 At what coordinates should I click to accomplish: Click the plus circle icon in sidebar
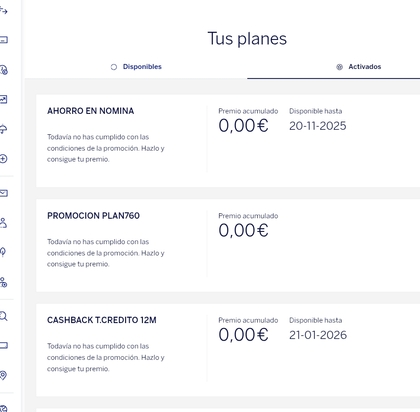[x=3, y=159]
